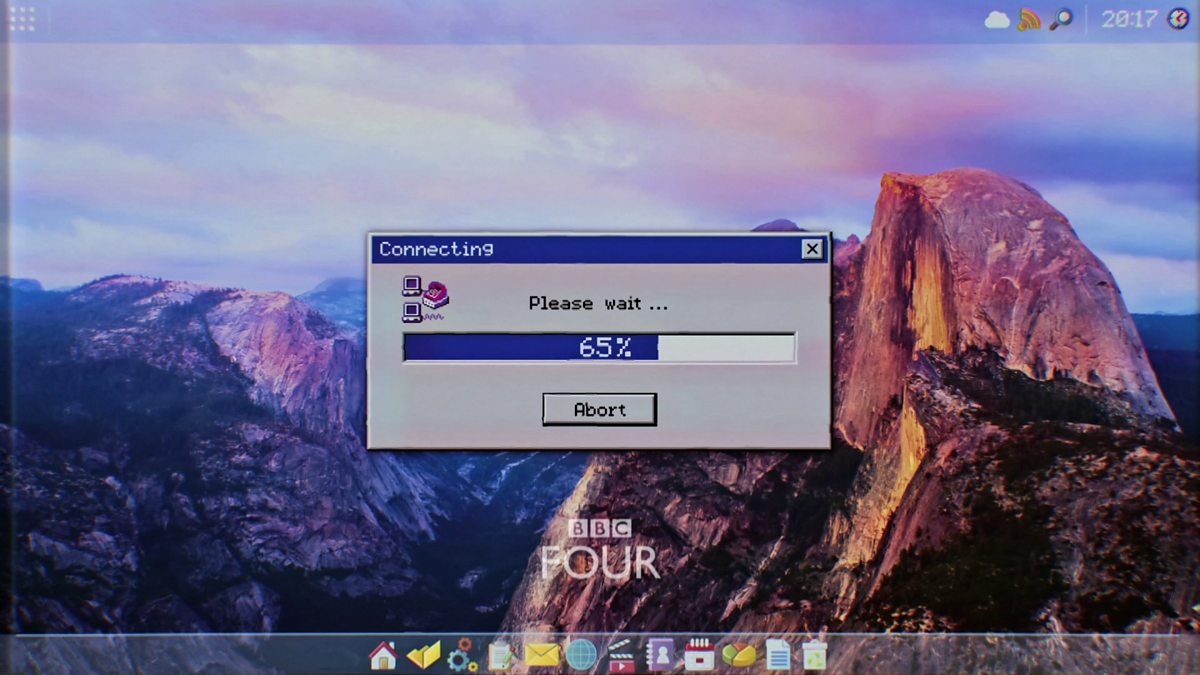Open the clipboard notes dock icon
The width and height of the screenshot is (1200, 675).
pos(501,655)
